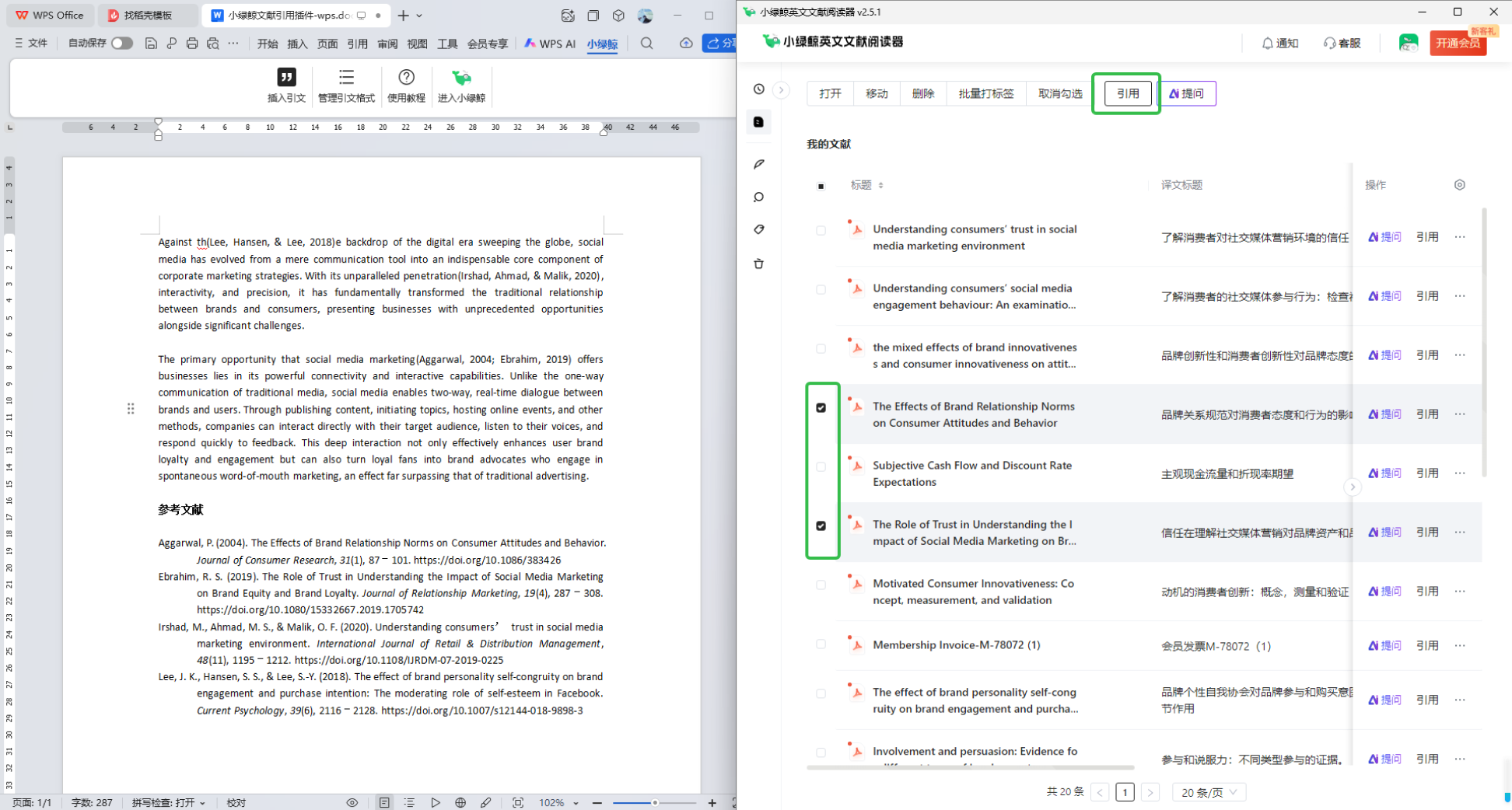Check 'Membership Invoice-M-78072' row checkbox

[821, 644]
